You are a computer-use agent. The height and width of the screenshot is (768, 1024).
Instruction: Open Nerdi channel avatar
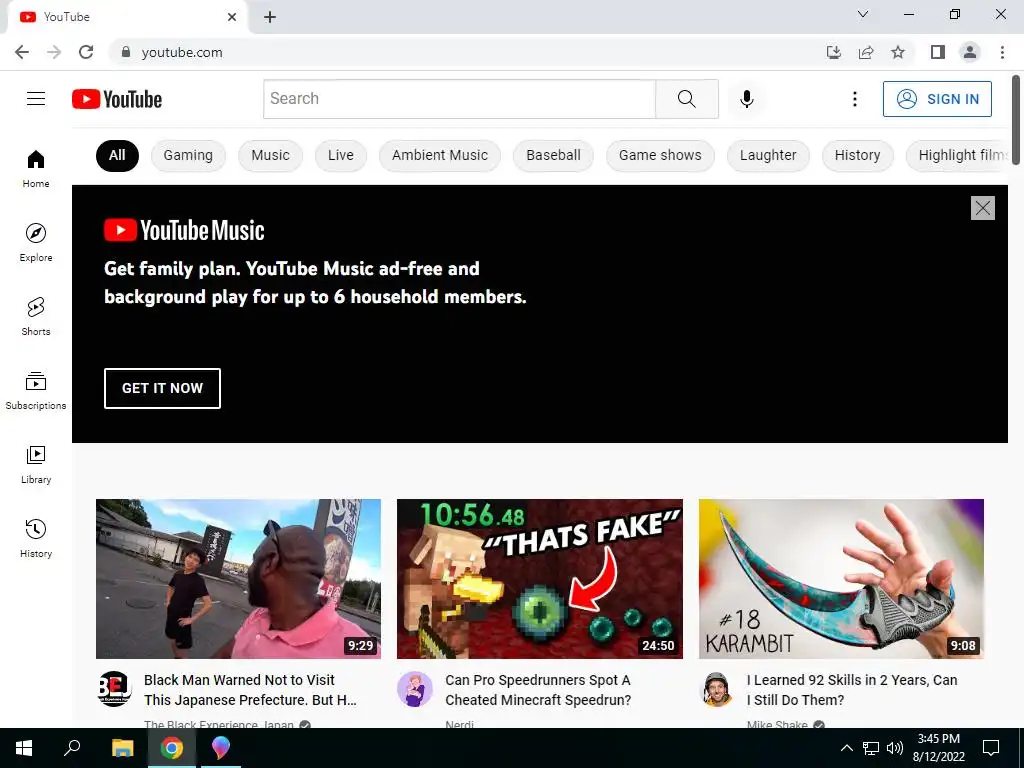pyautogui.click(x=415, y=689)
